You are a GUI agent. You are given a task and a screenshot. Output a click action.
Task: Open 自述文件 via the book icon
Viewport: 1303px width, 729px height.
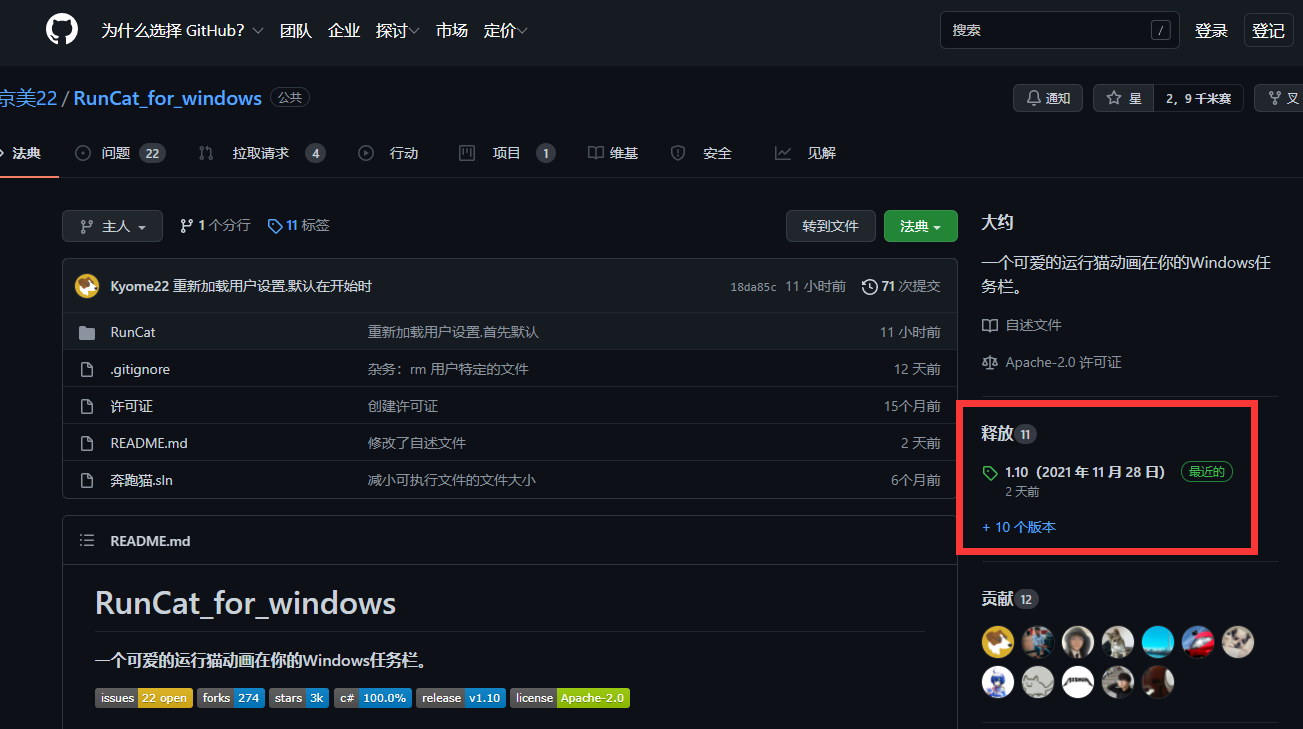(x=989, y=323)
